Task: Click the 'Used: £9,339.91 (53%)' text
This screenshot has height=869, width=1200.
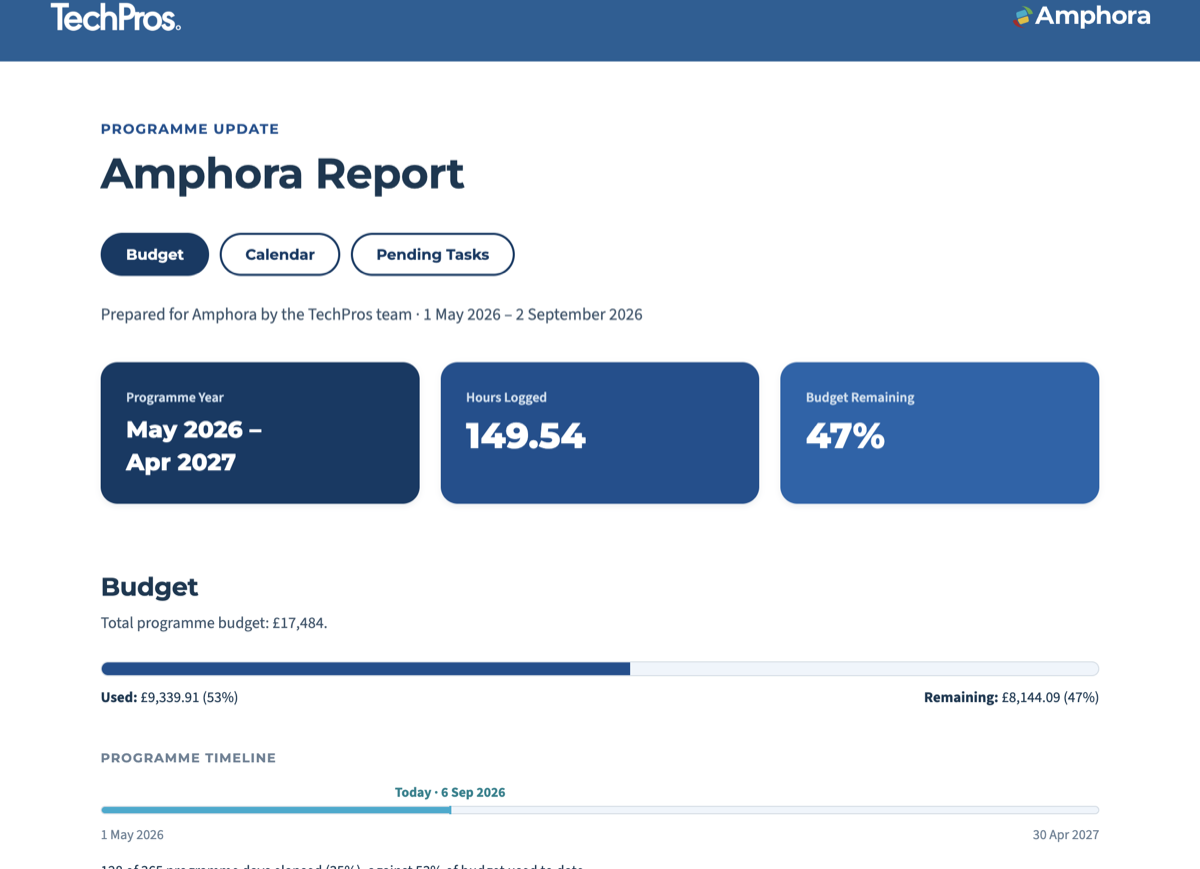Action: (x=169, y=697)
